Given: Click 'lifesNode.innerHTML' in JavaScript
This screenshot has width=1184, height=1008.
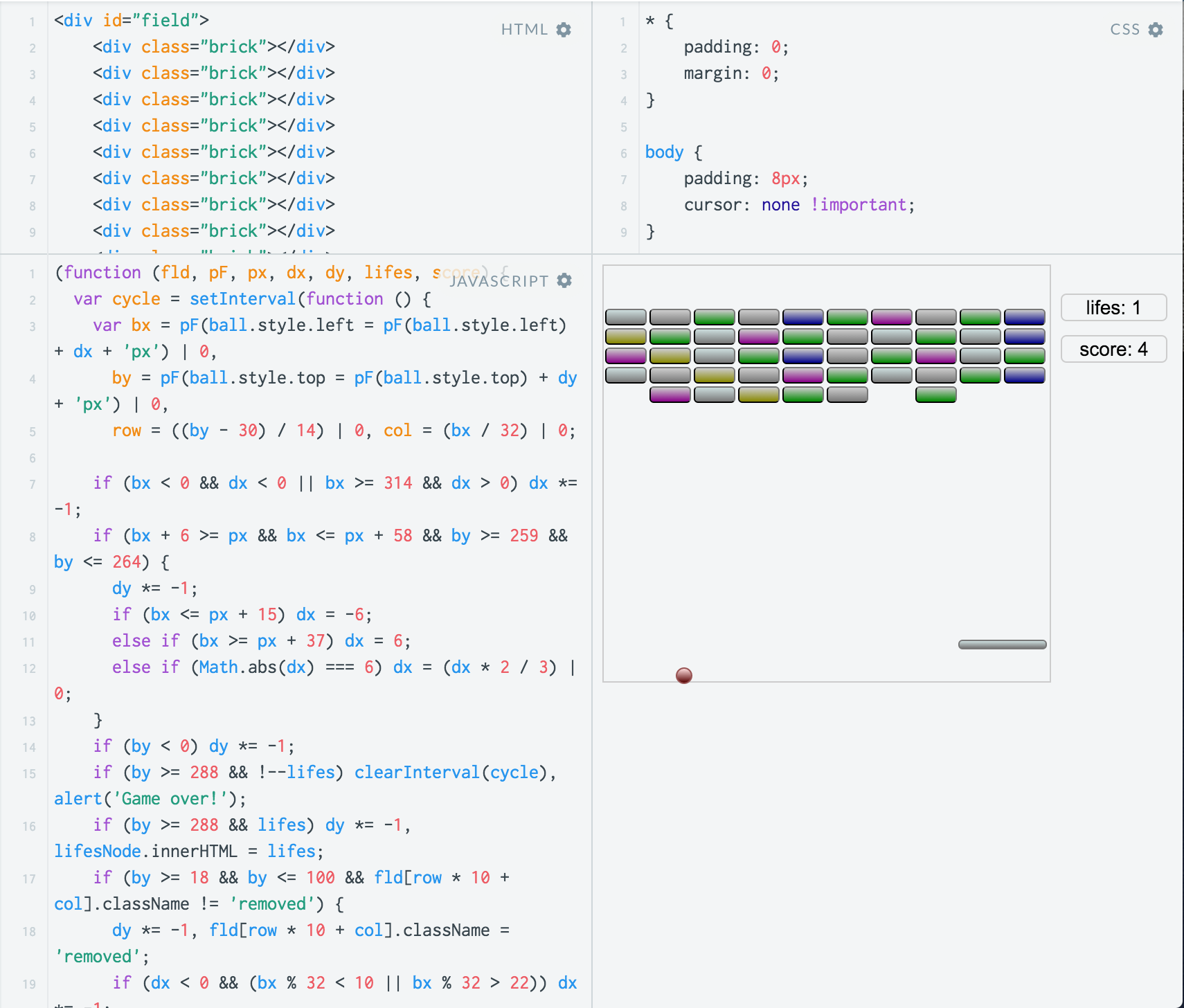Looking at the screenshot, I should click(145, 852).
